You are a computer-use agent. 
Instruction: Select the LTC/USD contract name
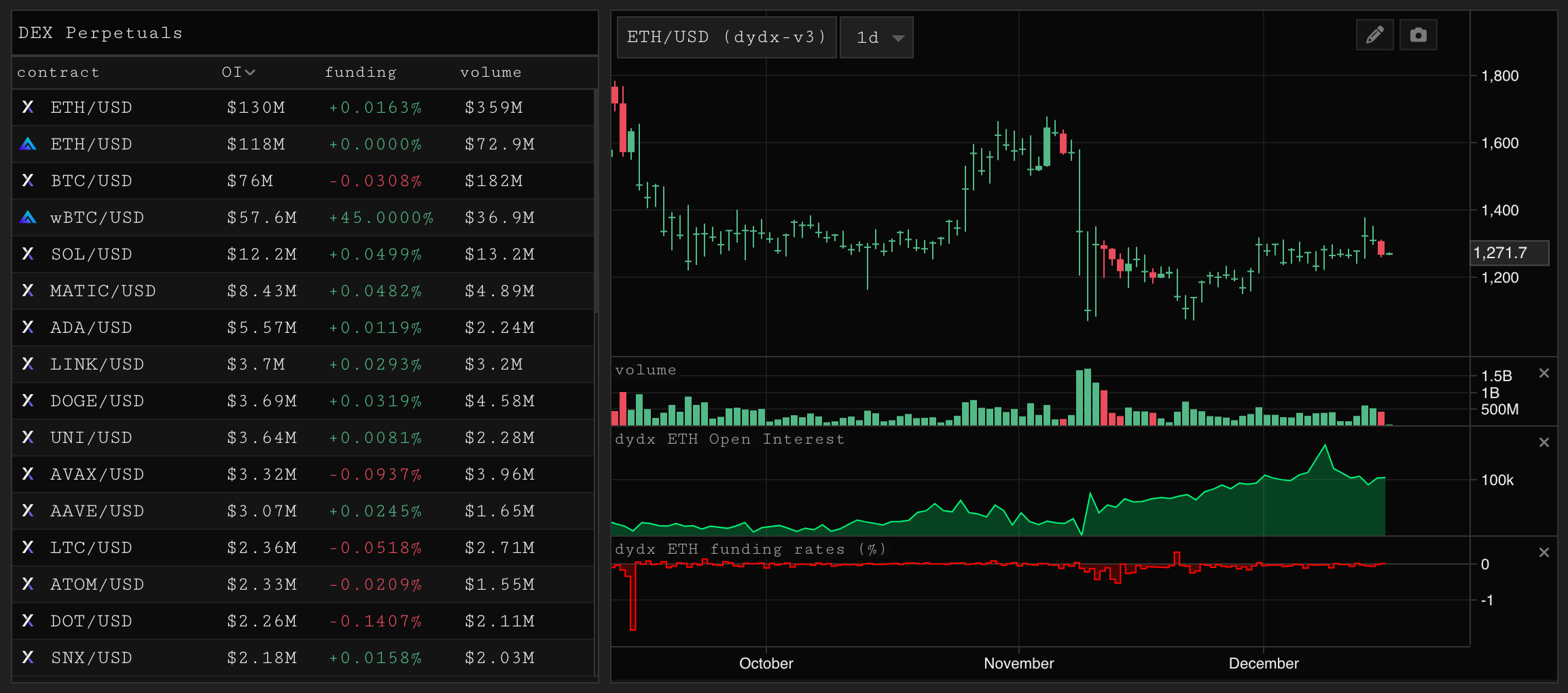91,548
